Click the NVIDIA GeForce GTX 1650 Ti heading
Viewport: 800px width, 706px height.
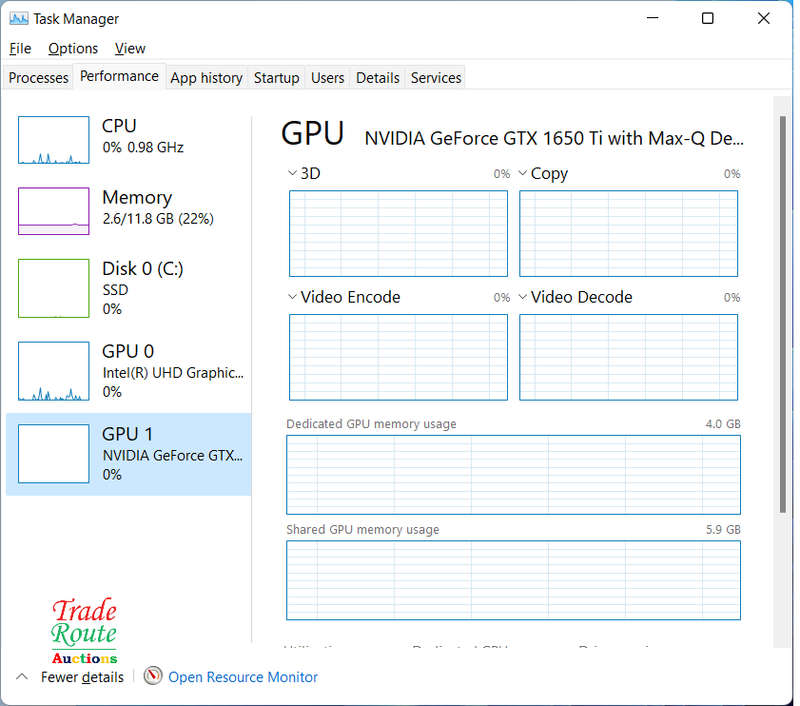click(554, 138)
